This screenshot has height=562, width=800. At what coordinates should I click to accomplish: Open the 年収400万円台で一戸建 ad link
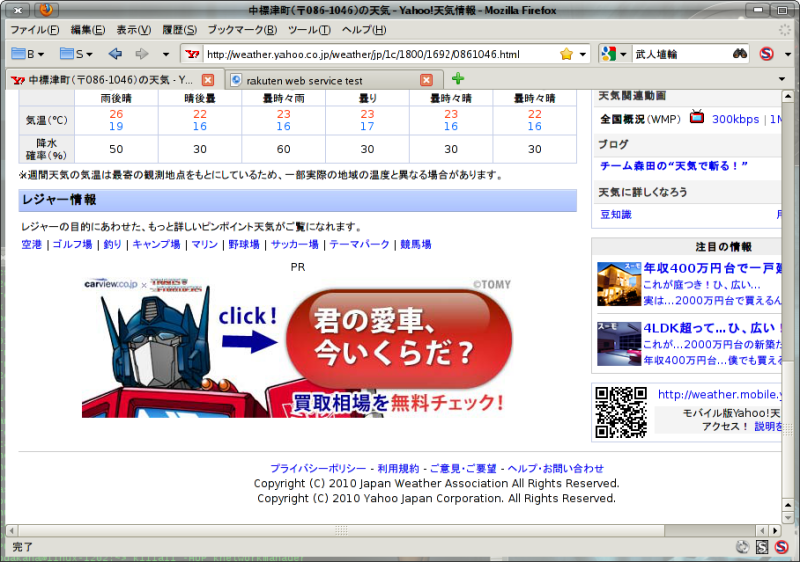[x=712, y=268]
